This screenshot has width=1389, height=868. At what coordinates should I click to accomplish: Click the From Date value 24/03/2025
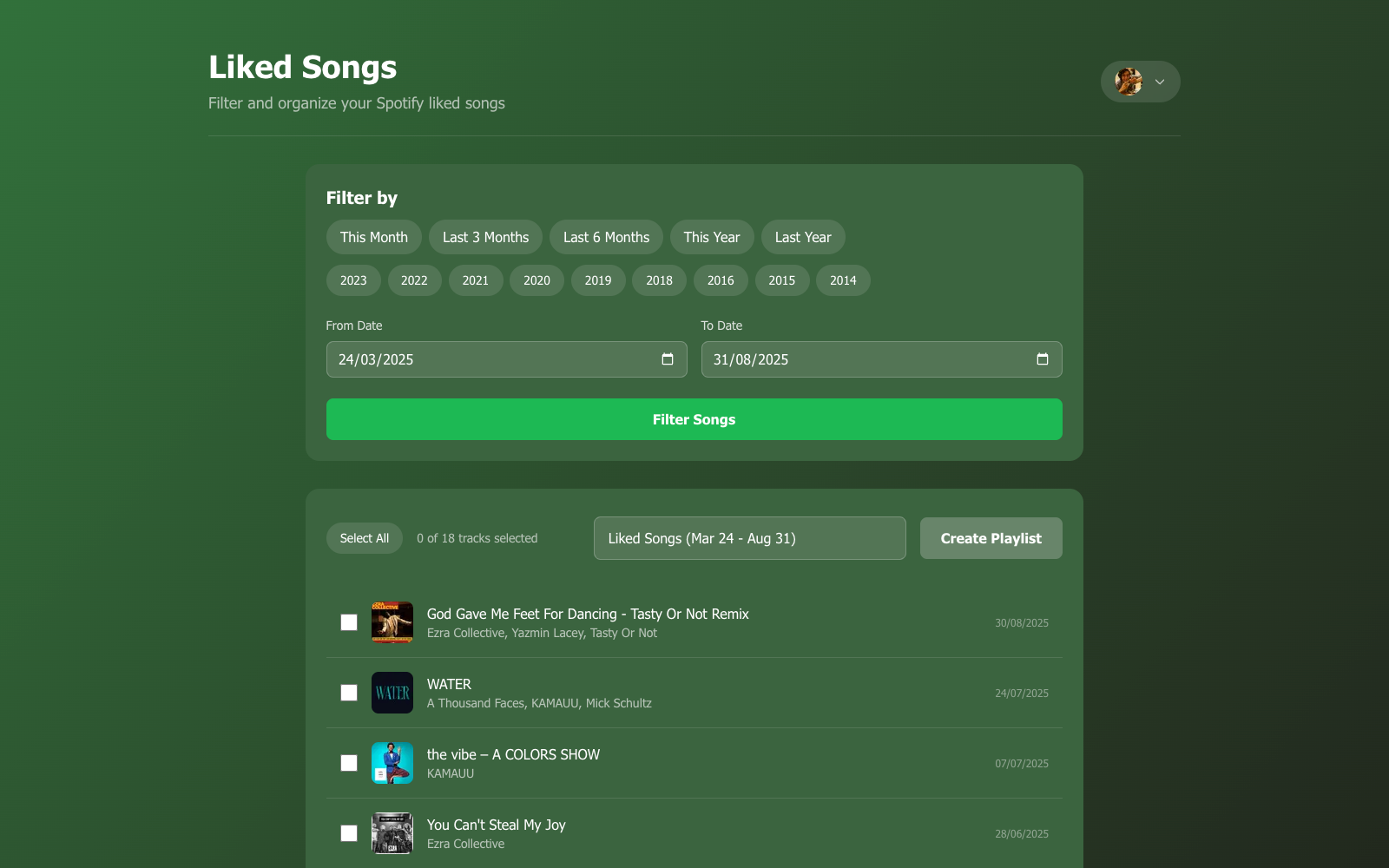[376, 359]
